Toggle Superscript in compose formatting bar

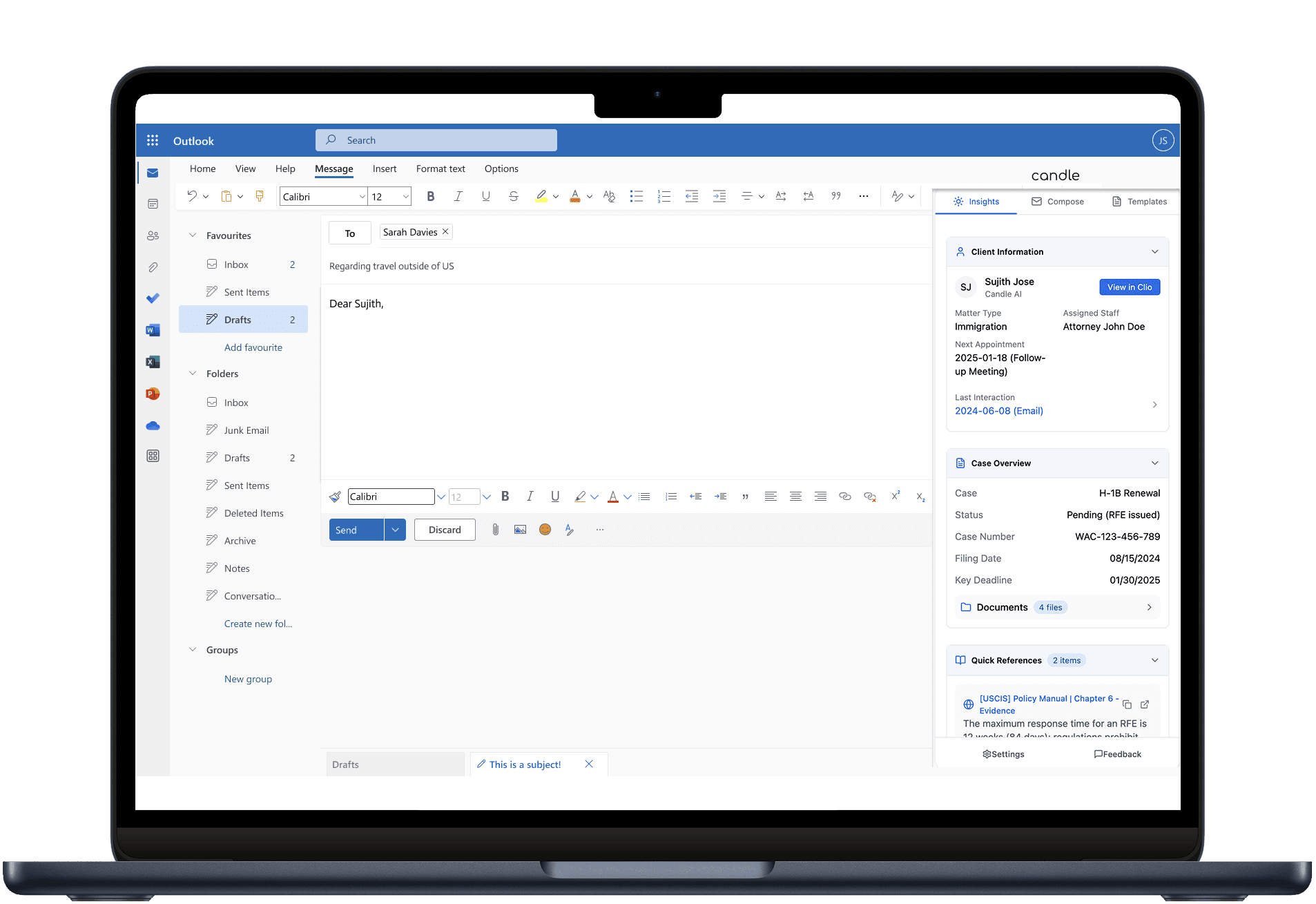[896, 496]
